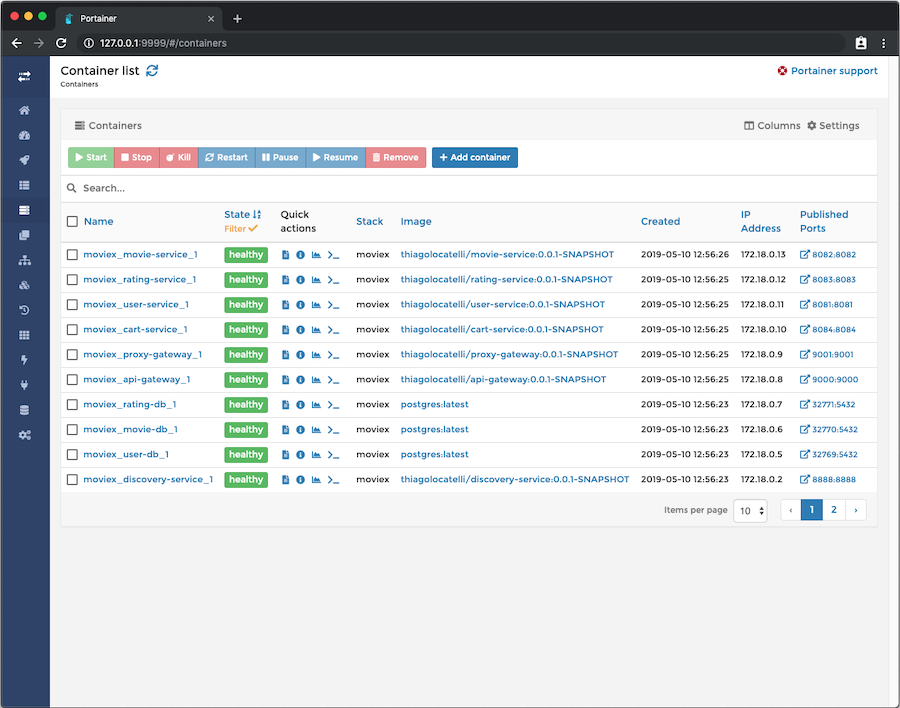The height and width of the screenshot is (708, 900).
Task: Click the endpoint switch arrows icon in sidebar
Action: pos(24,76)
